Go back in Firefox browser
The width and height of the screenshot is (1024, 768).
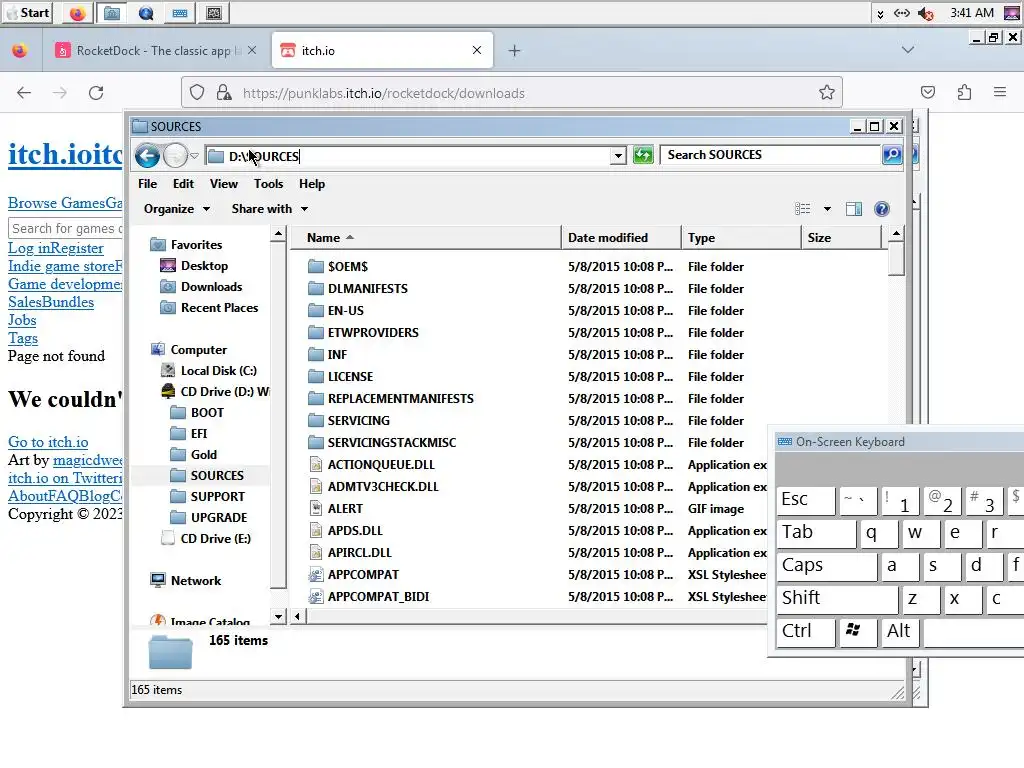[x=24, y=93]
